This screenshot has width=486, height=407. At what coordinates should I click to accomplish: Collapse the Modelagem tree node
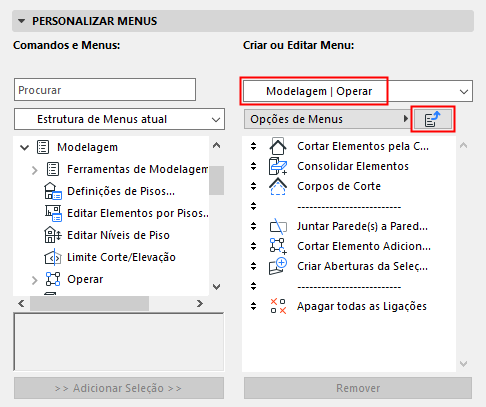pyautogui.click(x=24, y=147)
